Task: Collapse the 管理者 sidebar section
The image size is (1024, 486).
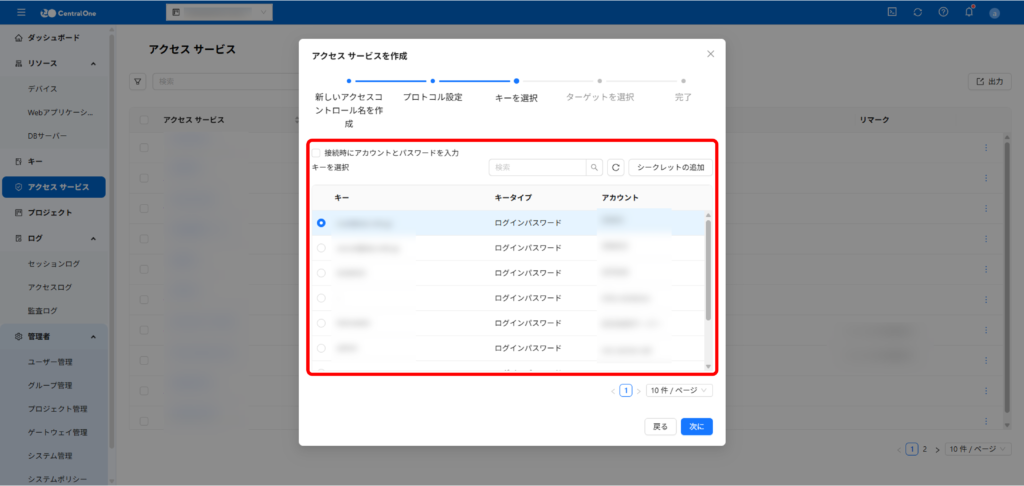Action: point(93,337)
